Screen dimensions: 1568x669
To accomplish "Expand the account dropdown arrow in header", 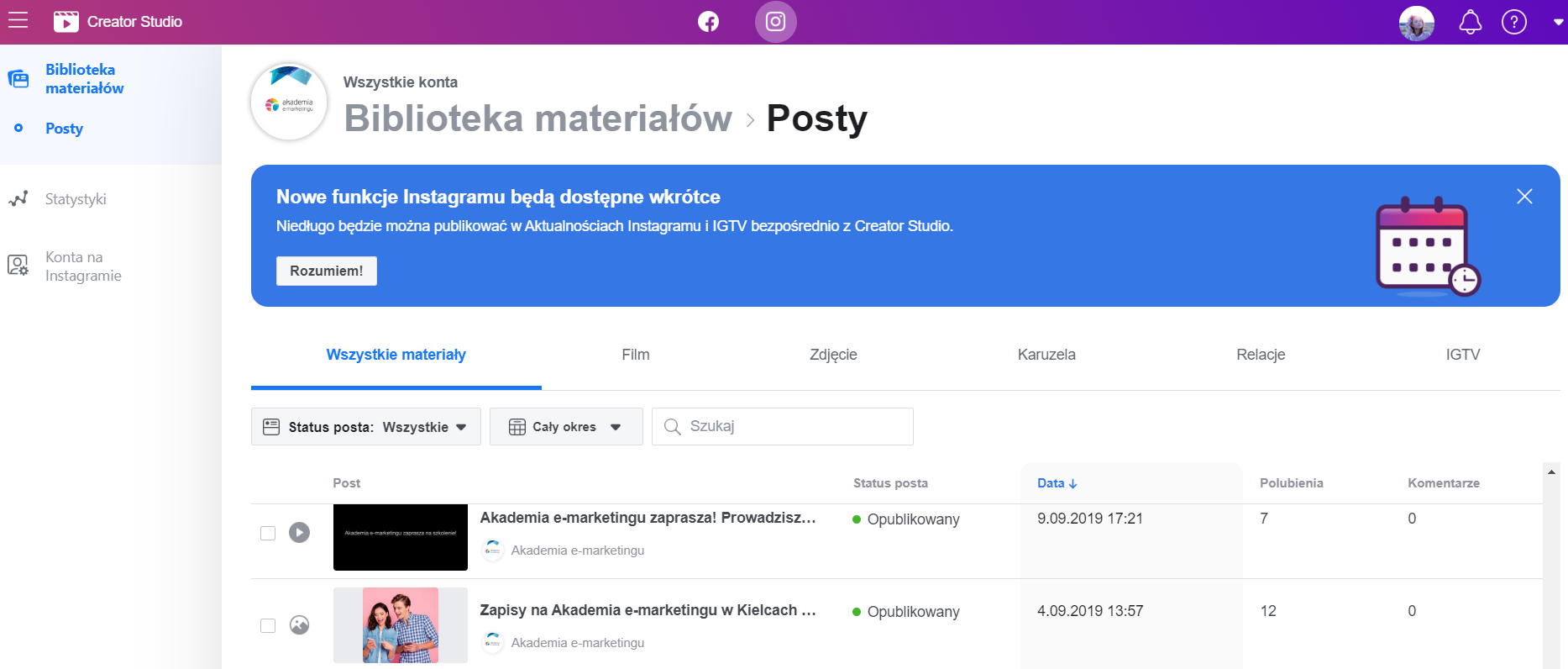I will pos(1558,23).
